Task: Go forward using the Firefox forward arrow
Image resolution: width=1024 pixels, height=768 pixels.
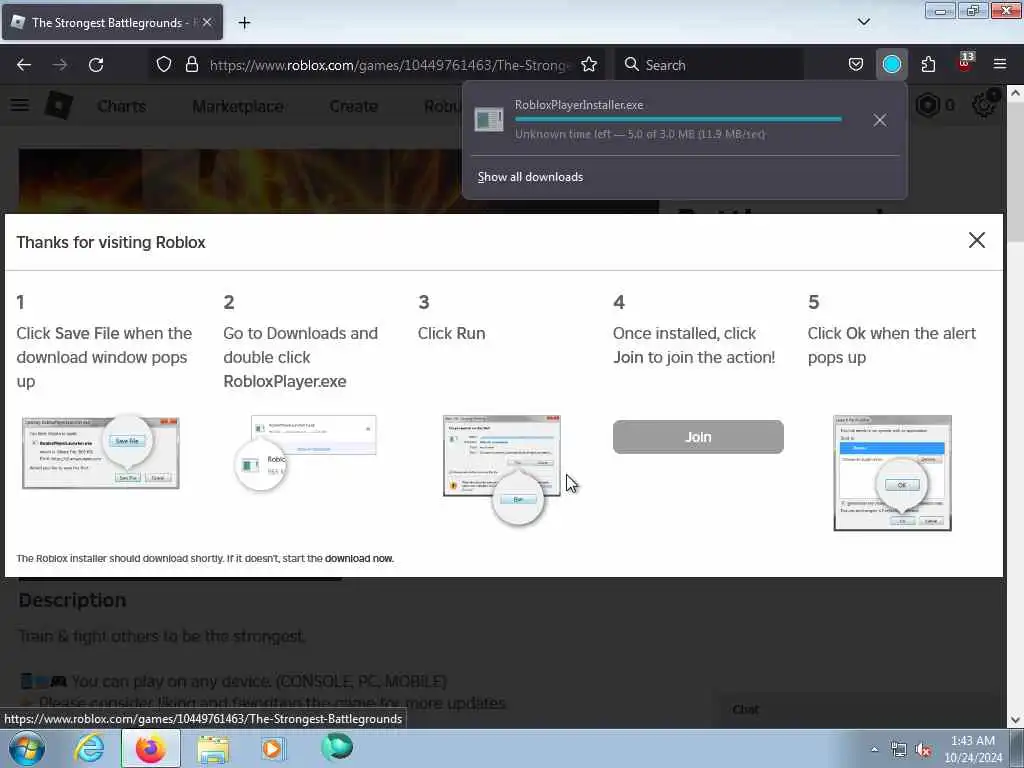Action: [x=60, y=65]
